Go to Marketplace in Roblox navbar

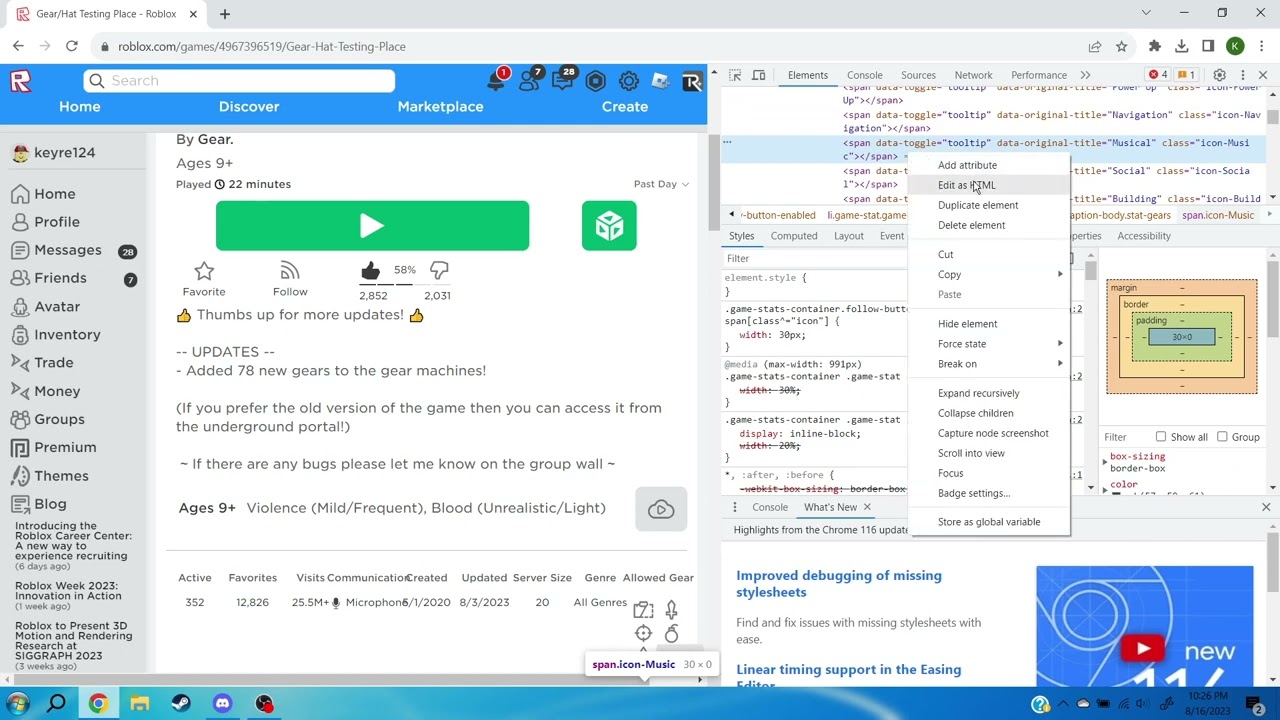(440, 106)
